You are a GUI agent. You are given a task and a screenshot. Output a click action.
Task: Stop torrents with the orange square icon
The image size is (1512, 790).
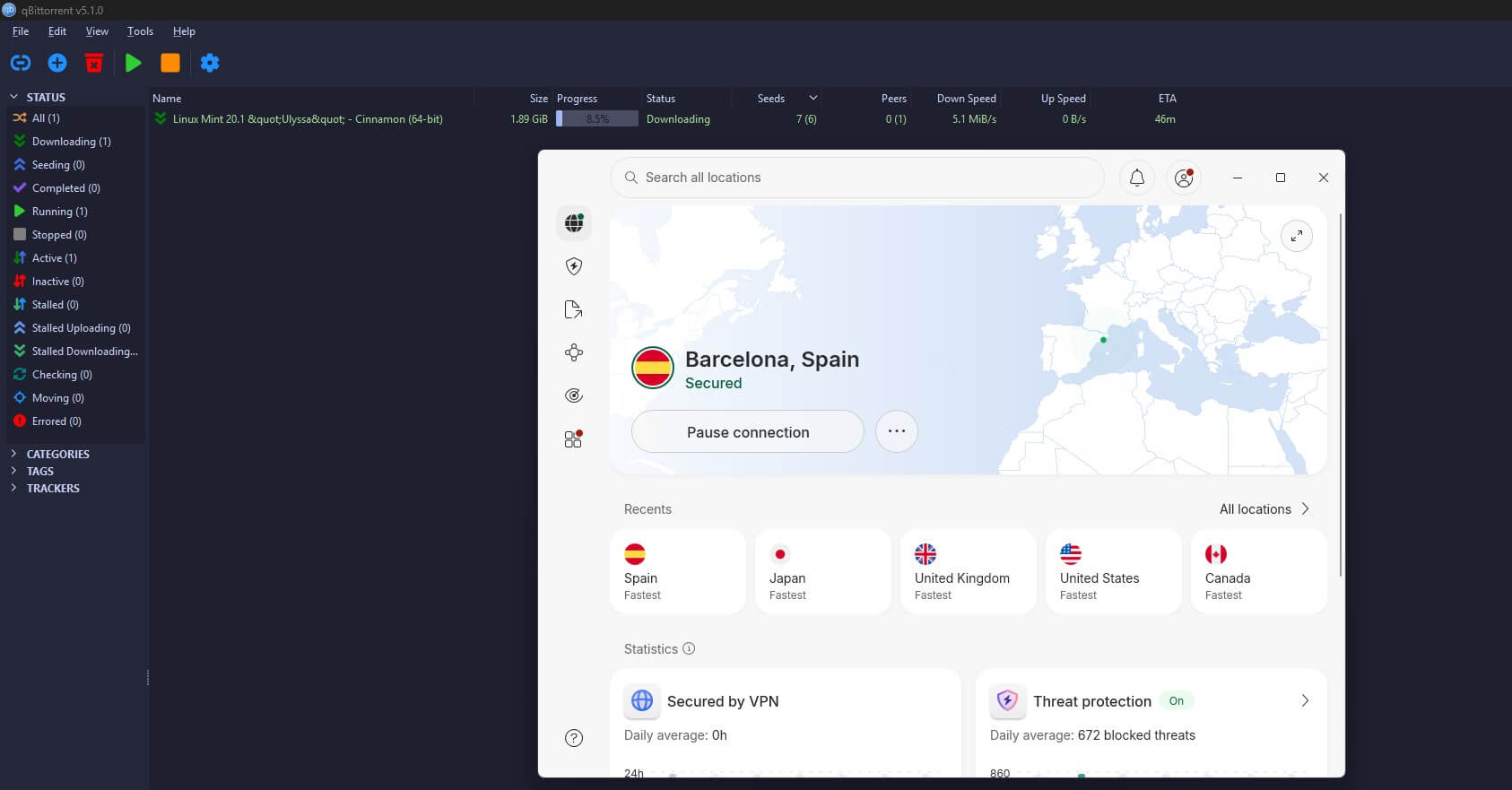tap(170, 63)
